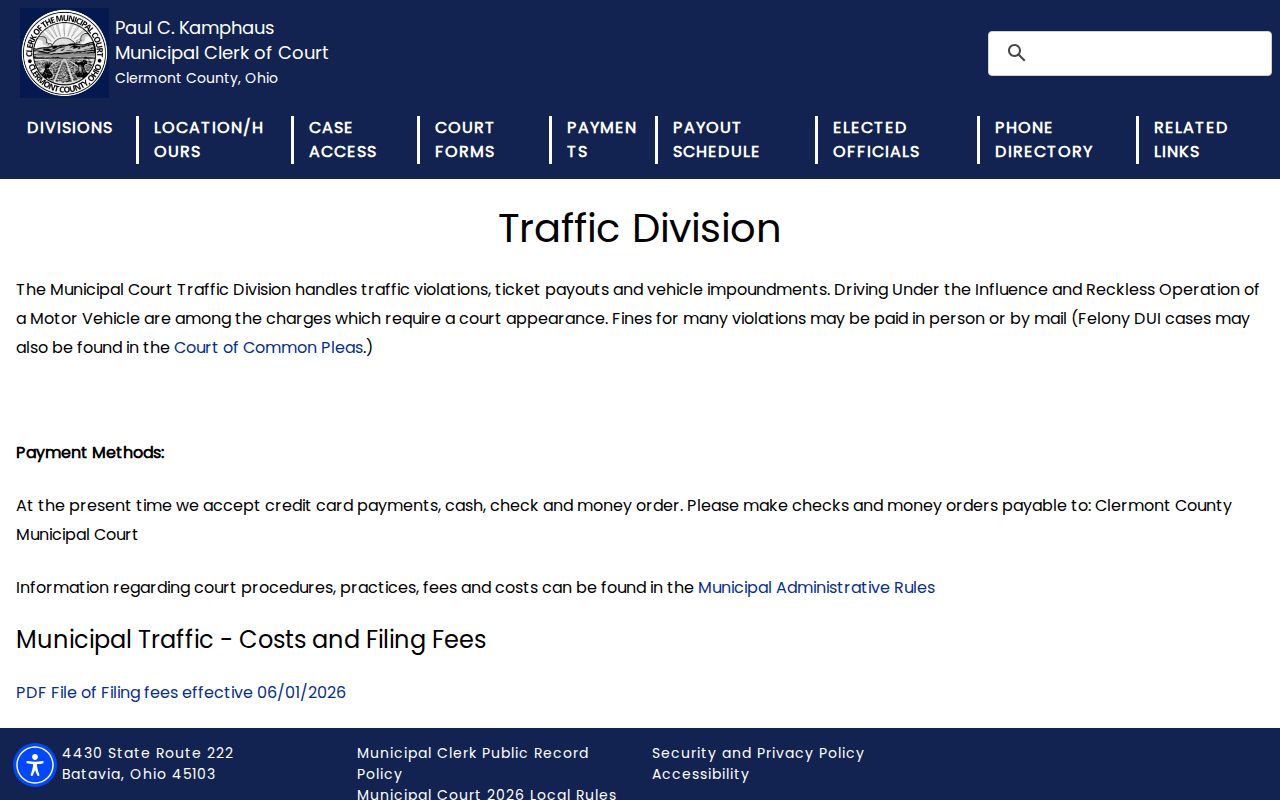Open the Location/Hours menu item
The image size is (1280, 800).
(x=209, y=140)
